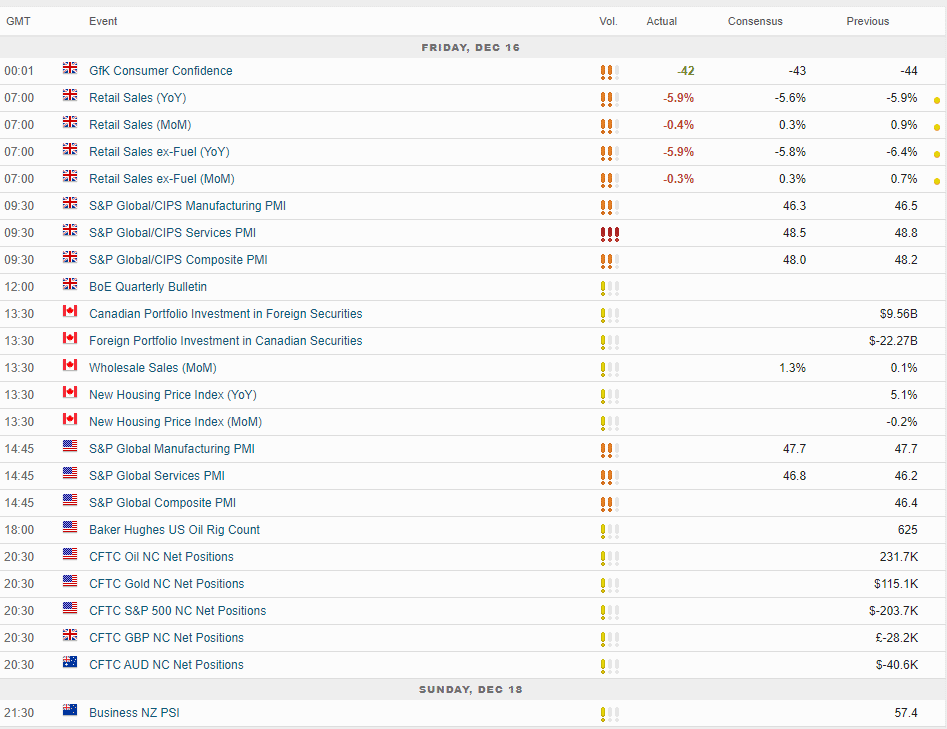
Task: Click the Canada flag beside New Housing Price Index (YoY)
Action: click(x=69, y=393)
